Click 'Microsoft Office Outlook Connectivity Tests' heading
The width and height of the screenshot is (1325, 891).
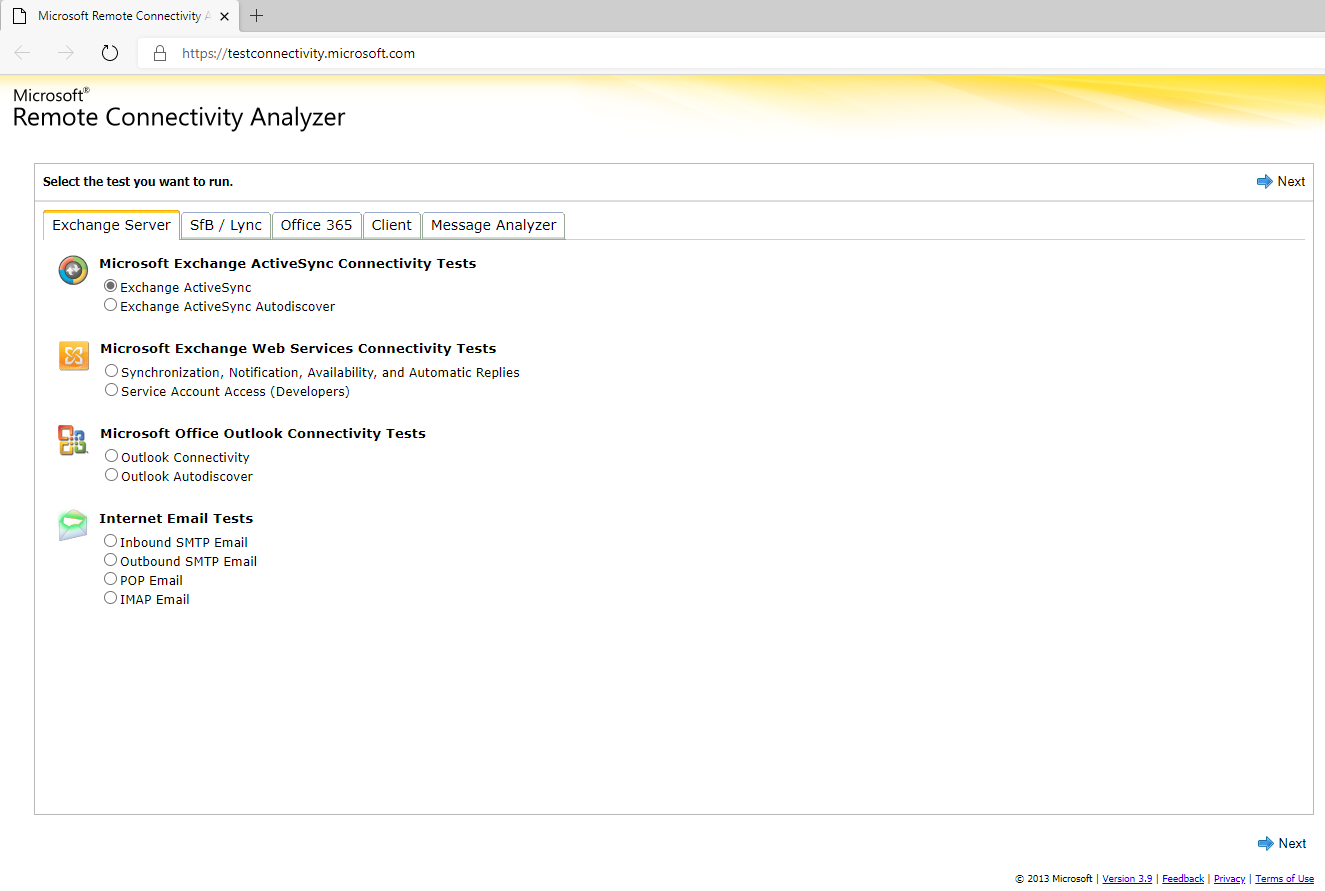click(x=263, y=434)
